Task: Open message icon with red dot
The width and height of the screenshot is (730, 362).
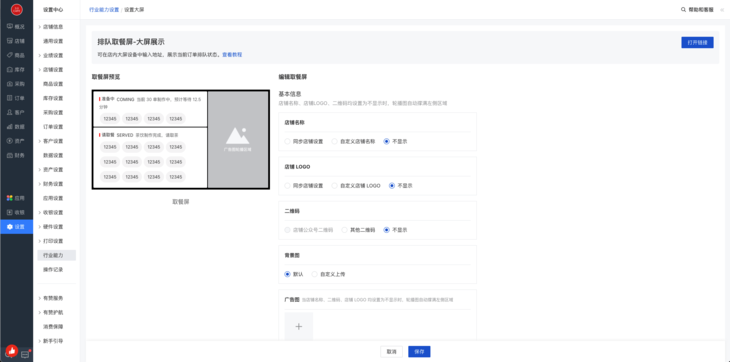Action: [x=25, y=354]
